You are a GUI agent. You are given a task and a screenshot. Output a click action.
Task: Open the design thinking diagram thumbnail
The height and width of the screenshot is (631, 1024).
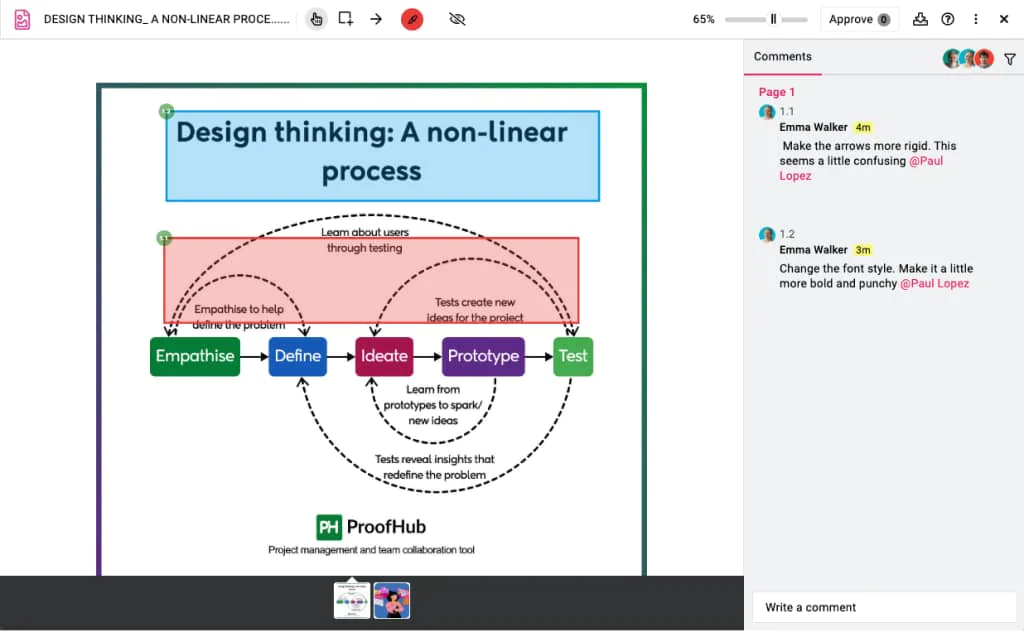[352, 601]
